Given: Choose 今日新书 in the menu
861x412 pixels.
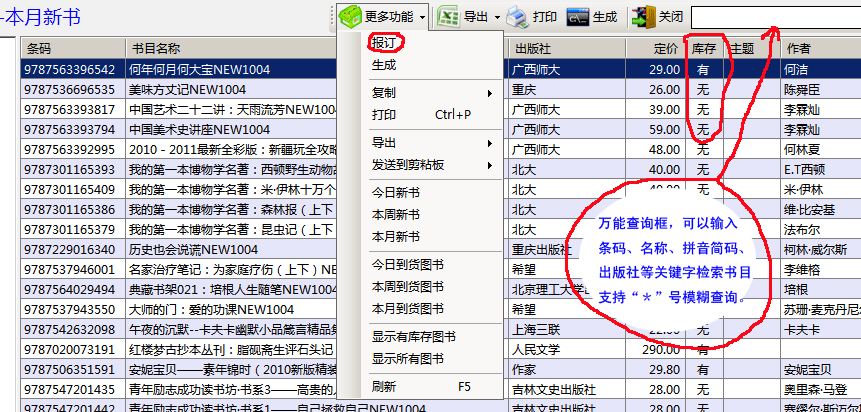Looking at the screenshot, I should (395, 192).
